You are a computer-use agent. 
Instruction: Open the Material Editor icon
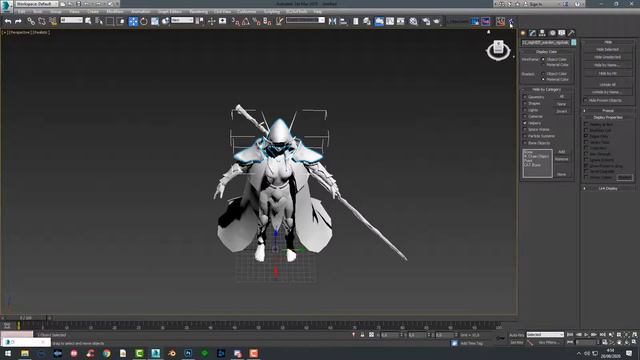click(413, 21)
